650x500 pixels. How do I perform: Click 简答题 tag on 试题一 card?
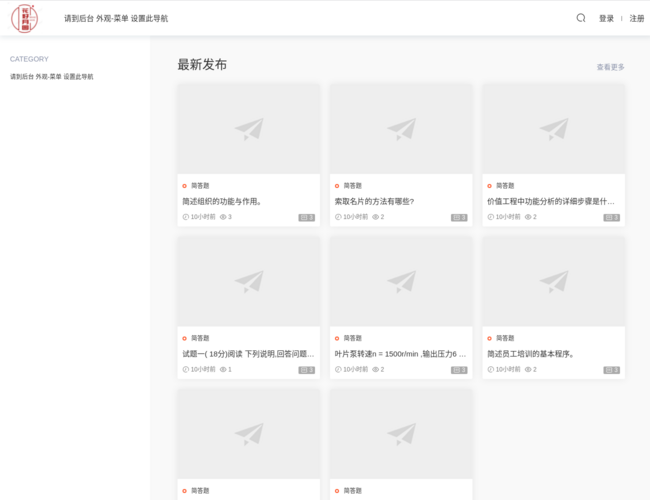point(200,338)
